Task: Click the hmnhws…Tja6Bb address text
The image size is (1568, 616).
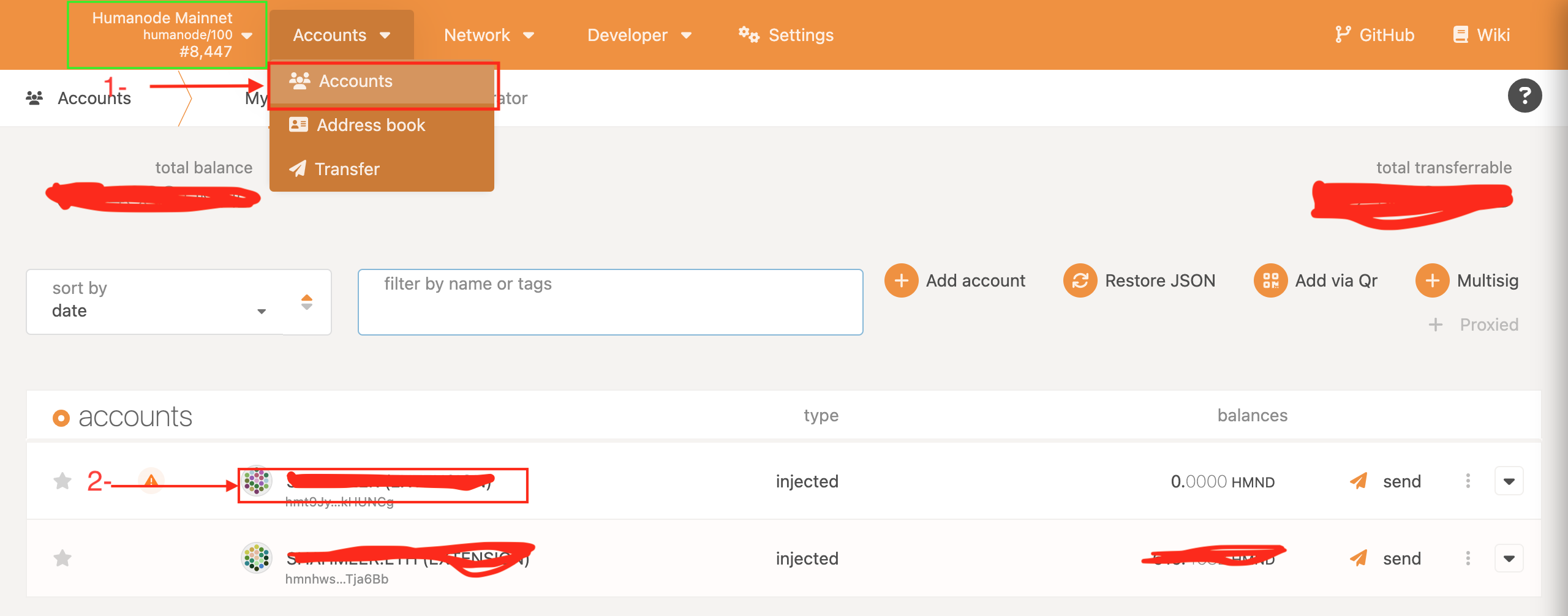Action: click(x=337, y=579)
